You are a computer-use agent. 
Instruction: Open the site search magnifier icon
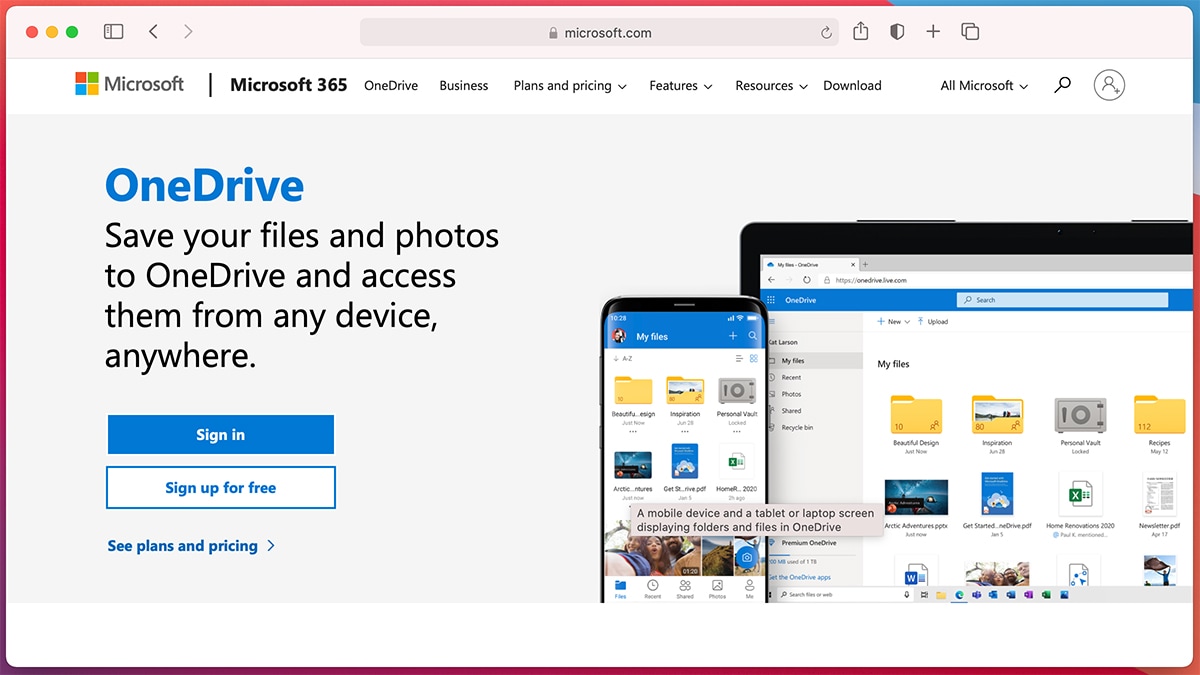(x=1063, y=85)
